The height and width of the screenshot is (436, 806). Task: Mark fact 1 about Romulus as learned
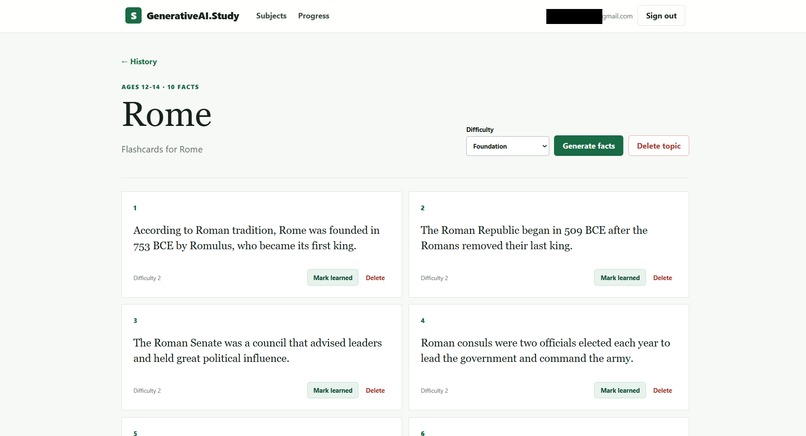coord(333,278)
